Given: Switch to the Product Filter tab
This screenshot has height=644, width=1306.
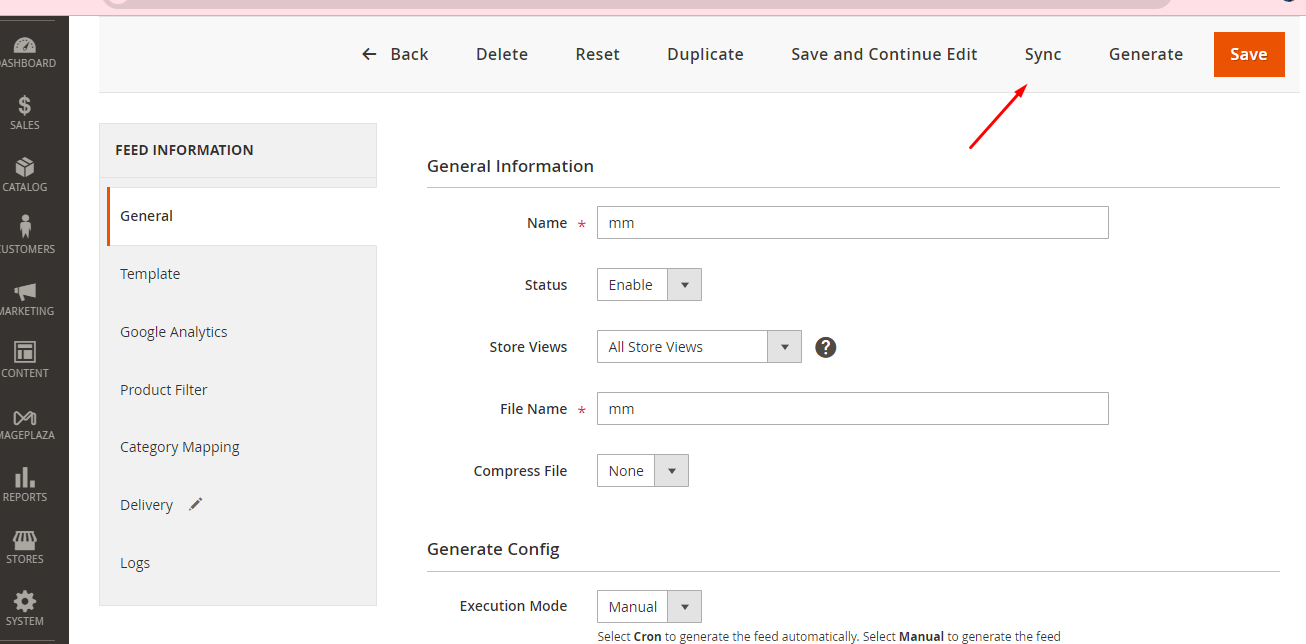Looking at the screenshot, I should [x=164, y=390].
